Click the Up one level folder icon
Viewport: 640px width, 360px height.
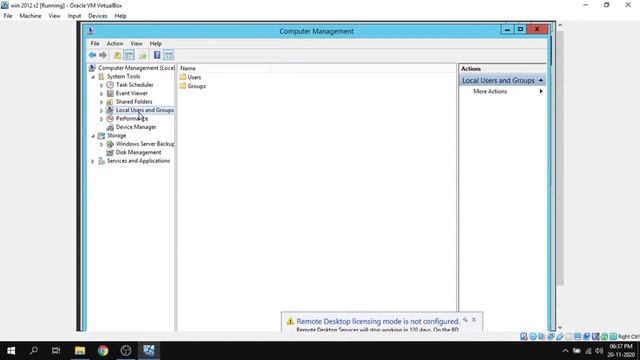pyautogui.click(x=117, y=55)
